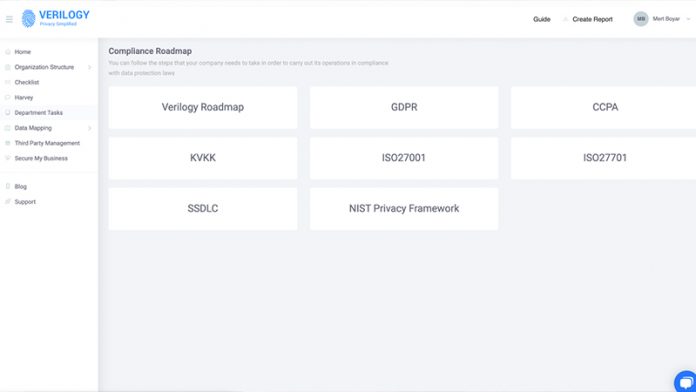Click the Verilogy fingerprint logo
The height and width of the screenshot is (392, 696).
pyautogui.click(x=28, y=19)
